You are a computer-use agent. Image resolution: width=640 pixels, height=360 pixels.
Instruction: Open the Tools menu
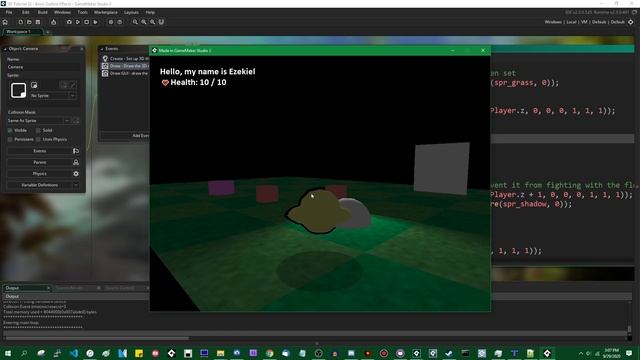[x=82, y=12]
